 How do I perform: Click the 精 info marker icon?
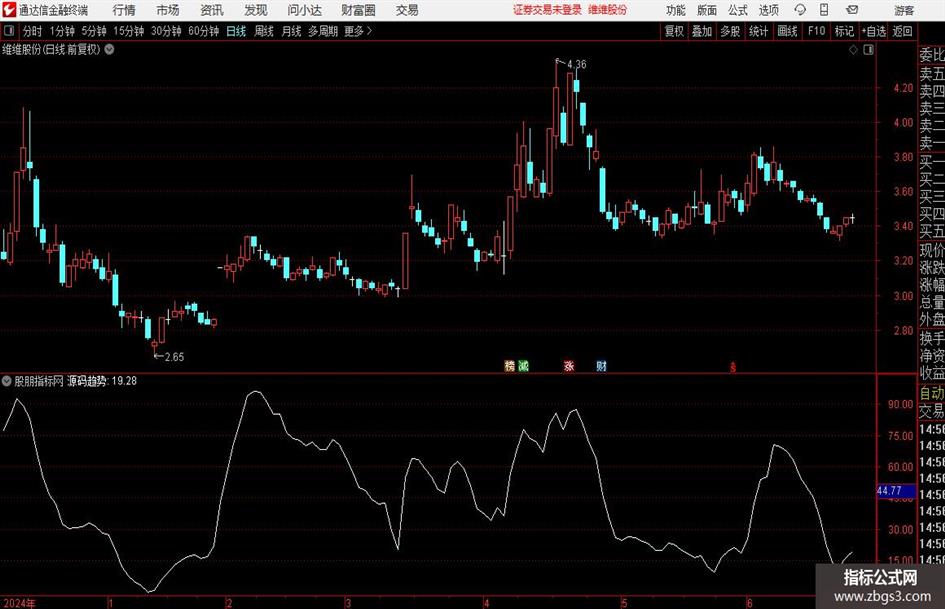510,366
